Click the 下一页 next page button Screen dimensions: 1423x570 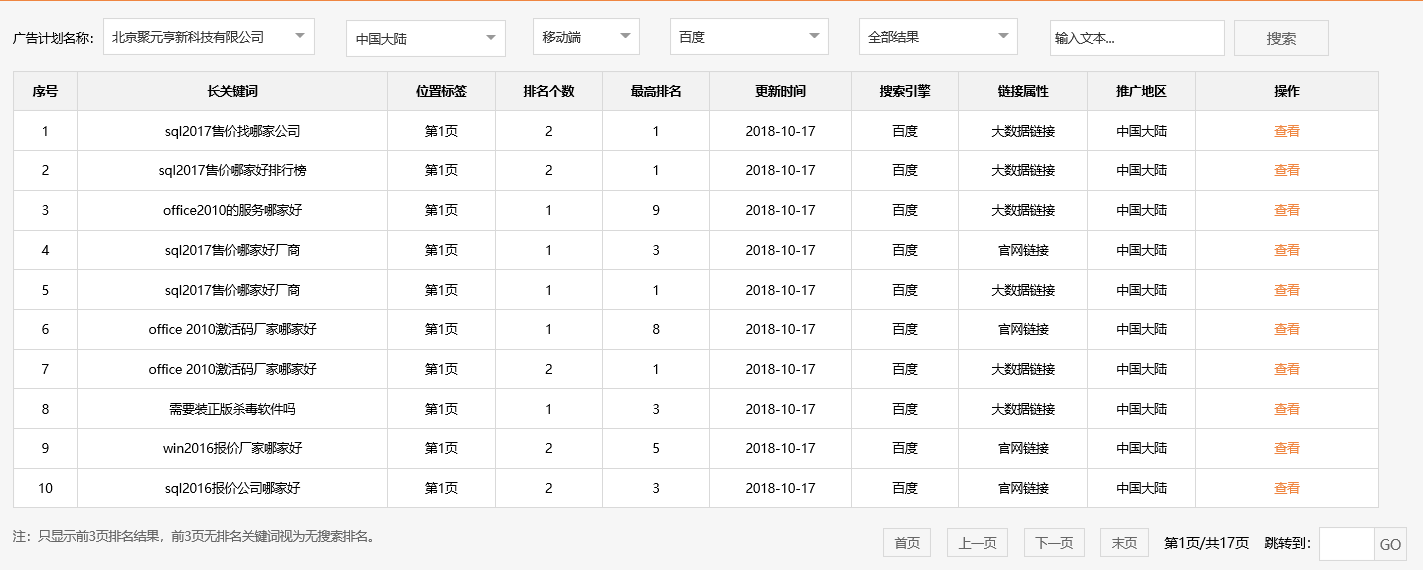click(x=1054, y=543)
